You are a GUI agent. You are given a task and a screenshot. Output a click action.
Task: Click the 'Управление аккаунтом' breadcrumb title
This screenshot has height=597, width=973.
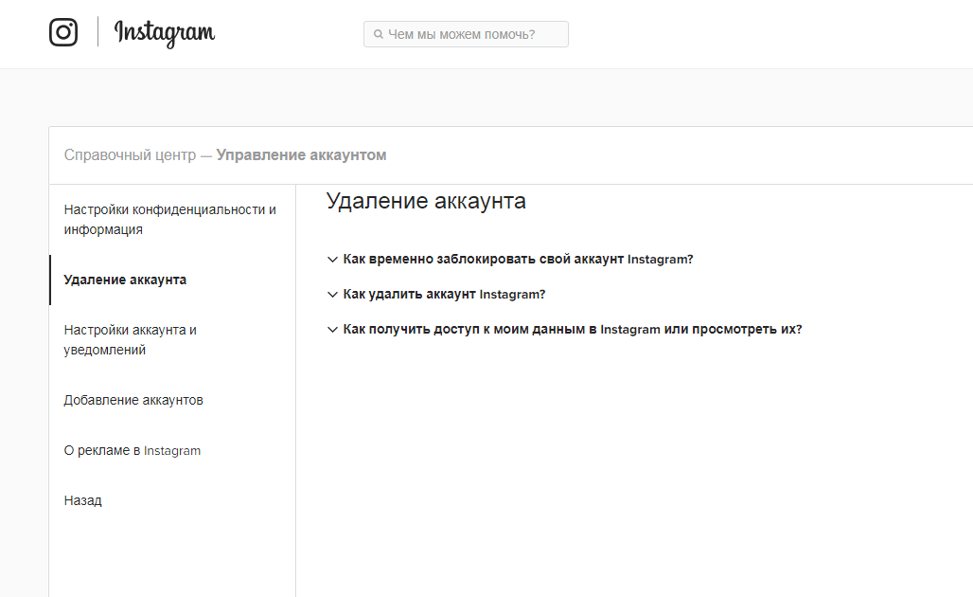coord(301,155)
